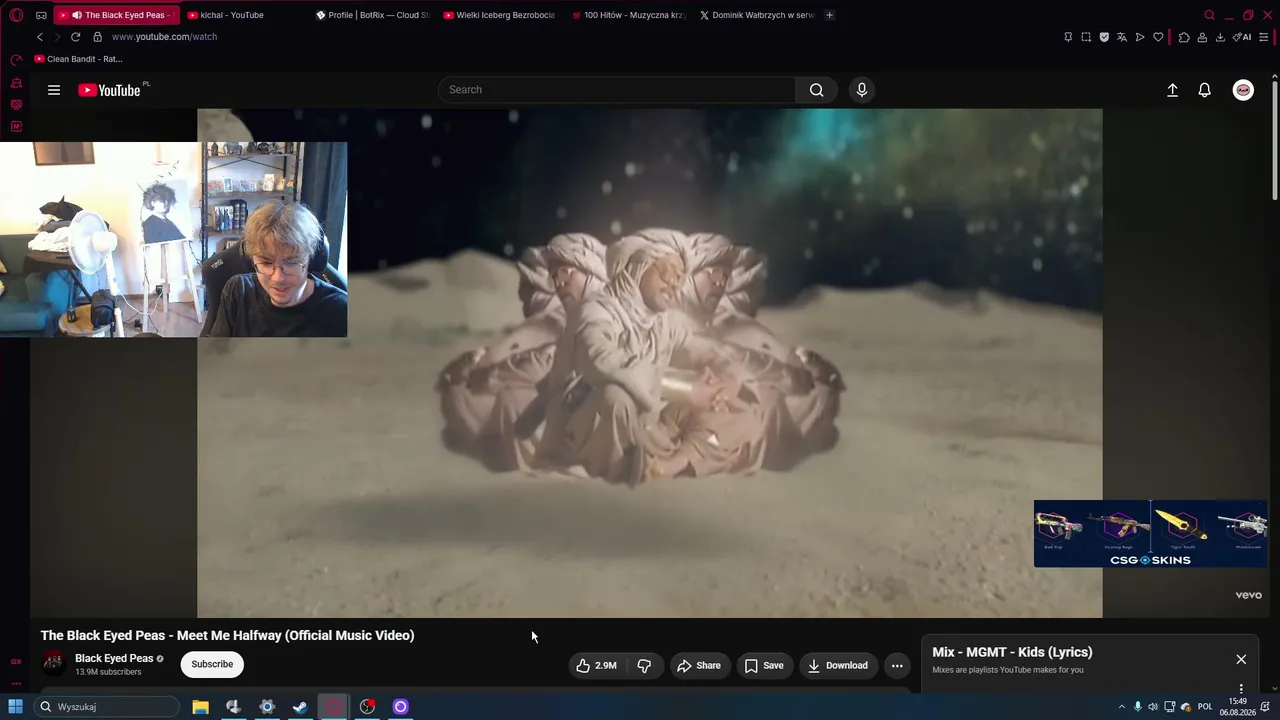Open the browser profile icon in toolbar
The width and height of the screenshot is (1280, 720).
[x=1202, y=37]
